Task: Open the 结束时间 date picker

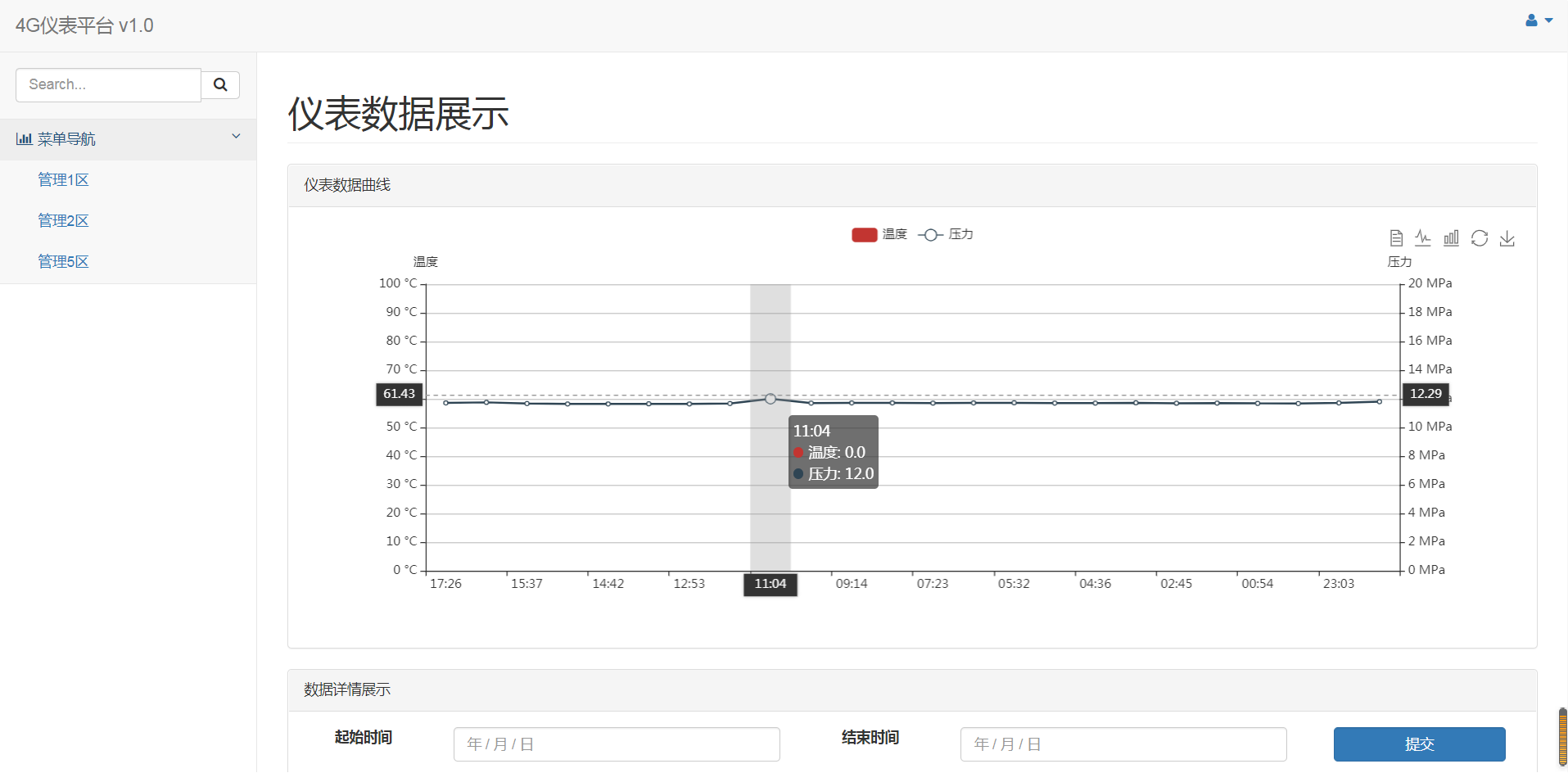Action: (1123, 744)
